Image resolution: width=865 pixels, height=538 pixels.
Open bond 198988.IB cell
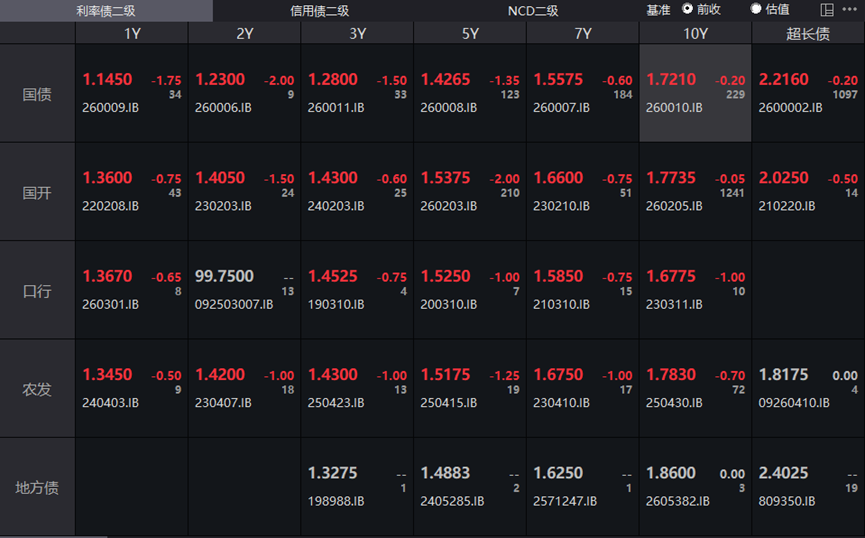point(357,487)
